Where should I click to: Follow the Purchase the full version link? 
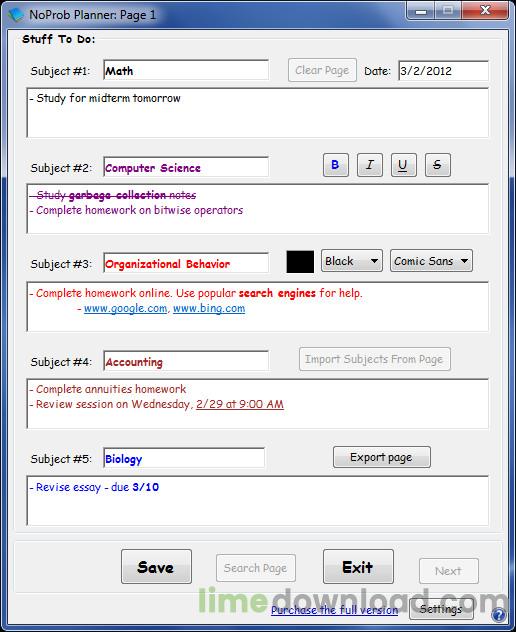[x=334, y=610]
